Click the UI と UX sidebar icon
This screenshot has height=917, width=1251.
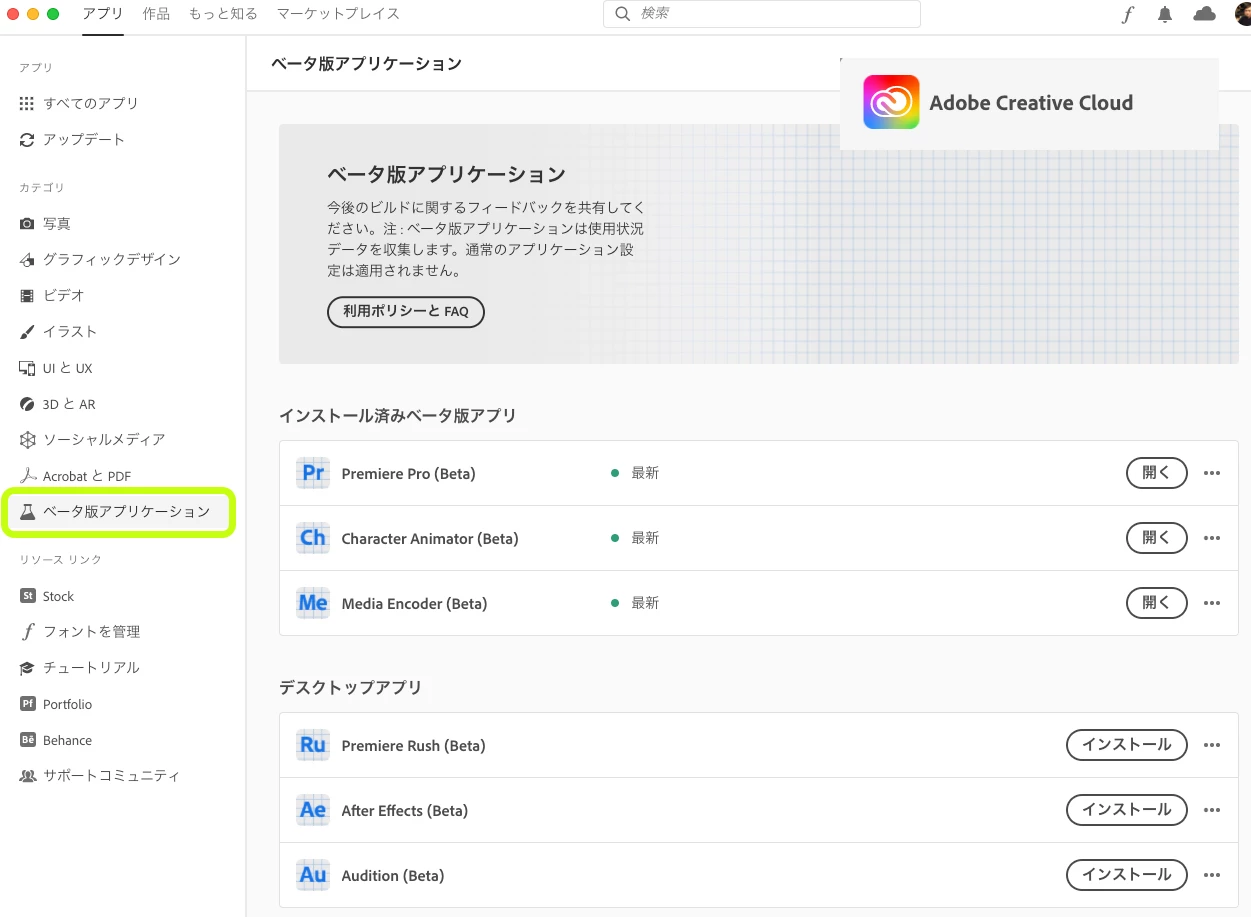pyautogui.click(x=27, y=368)
